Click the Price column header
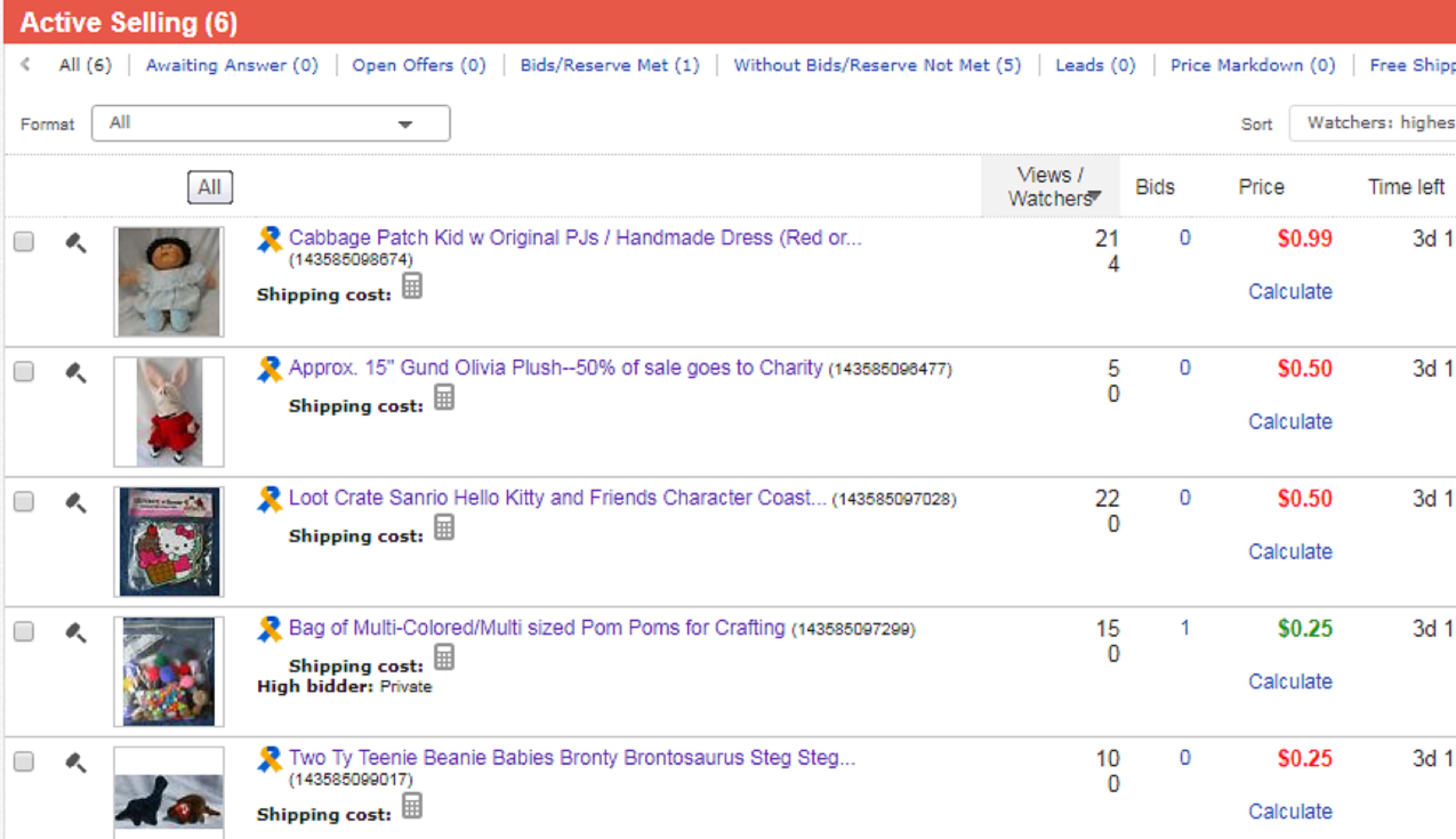1456x839 pixels. click(1261, 187)
